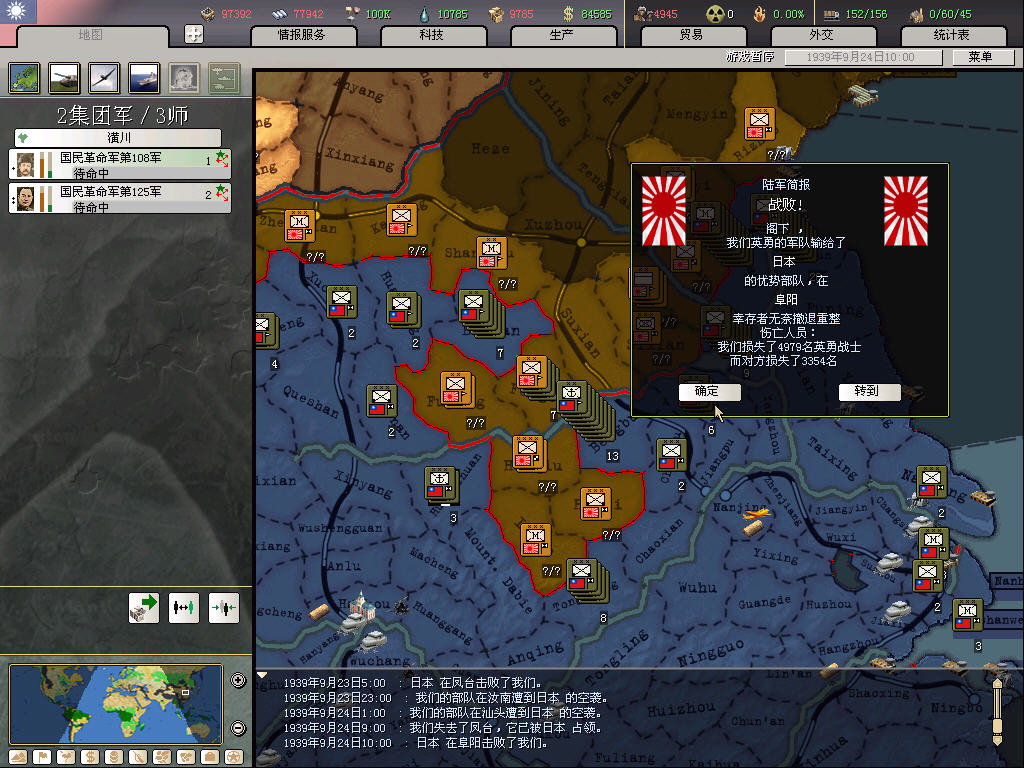Switch to economic map mode dollar icon
Image resolution: width=1024 pixels, height=768 pixels.
click(90, 757)
